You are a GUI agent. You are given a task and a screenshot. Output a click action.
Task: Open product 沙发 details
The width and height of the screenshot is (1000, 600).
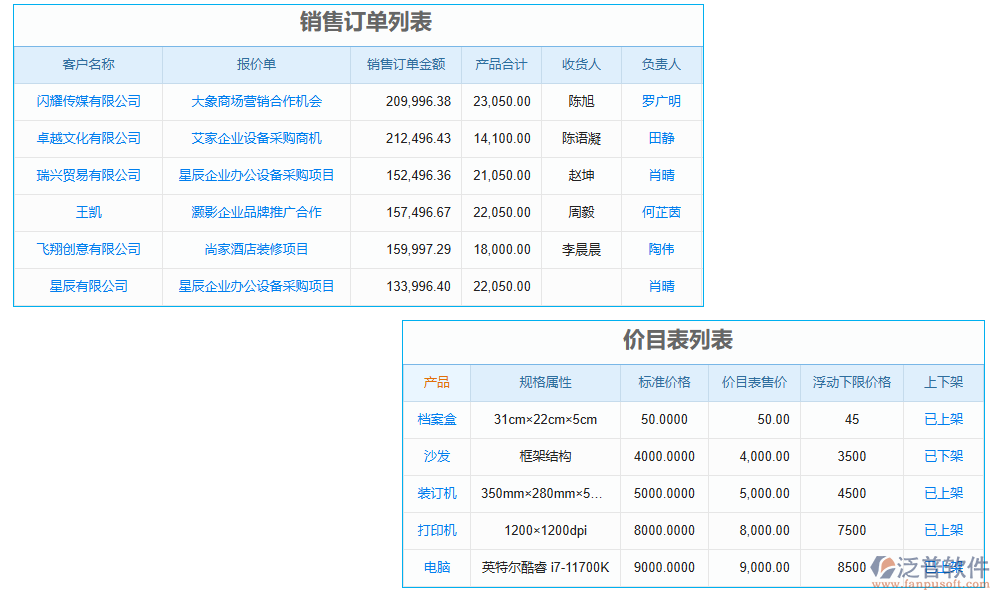click(436, 456)
